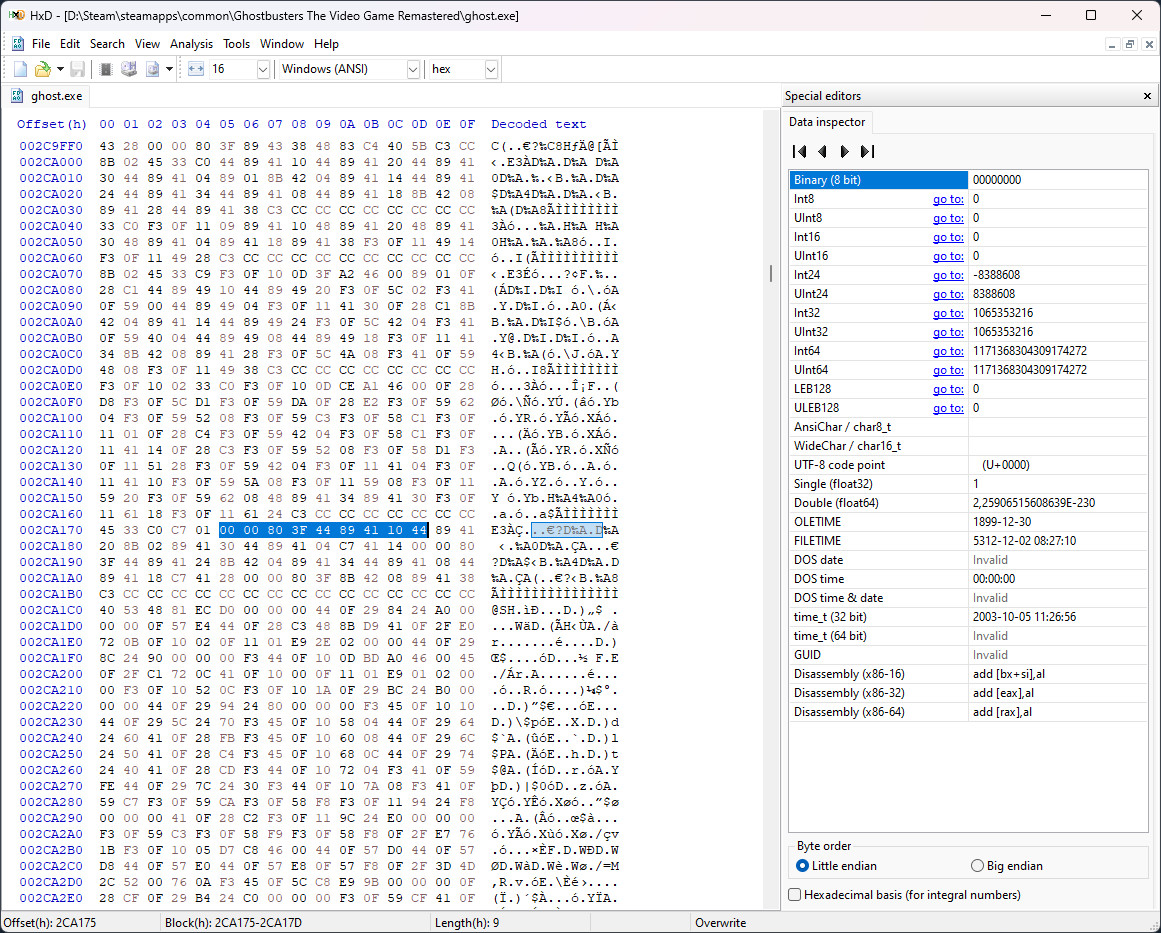Open the bytes per row 16 dropdown

(262, 69)
